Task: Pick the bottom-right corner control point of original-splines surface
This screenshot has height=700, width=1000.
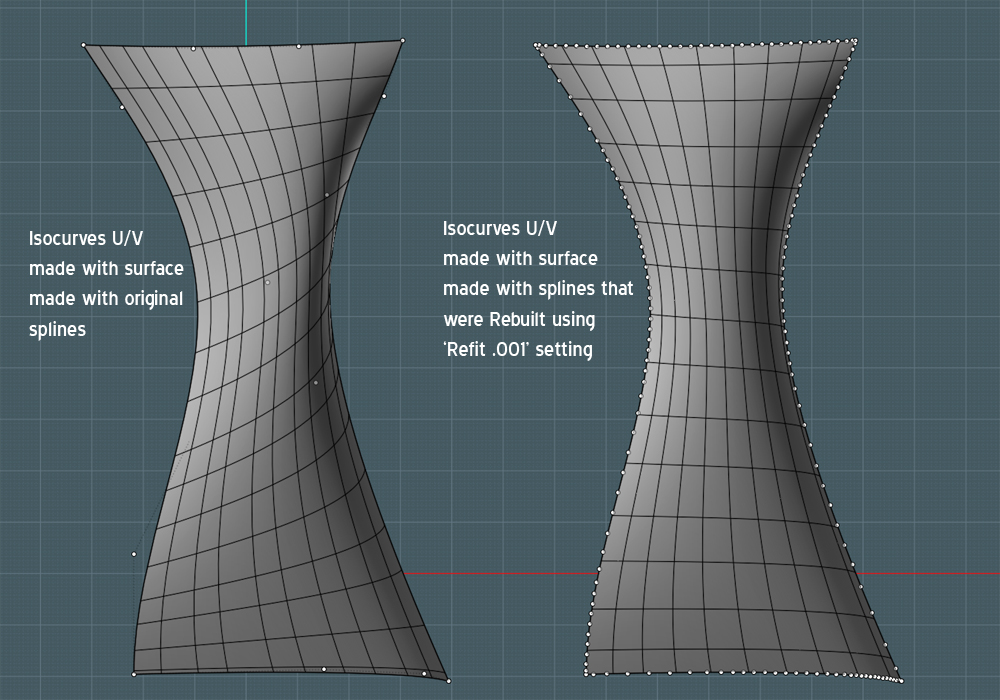Action: (448, 681)
